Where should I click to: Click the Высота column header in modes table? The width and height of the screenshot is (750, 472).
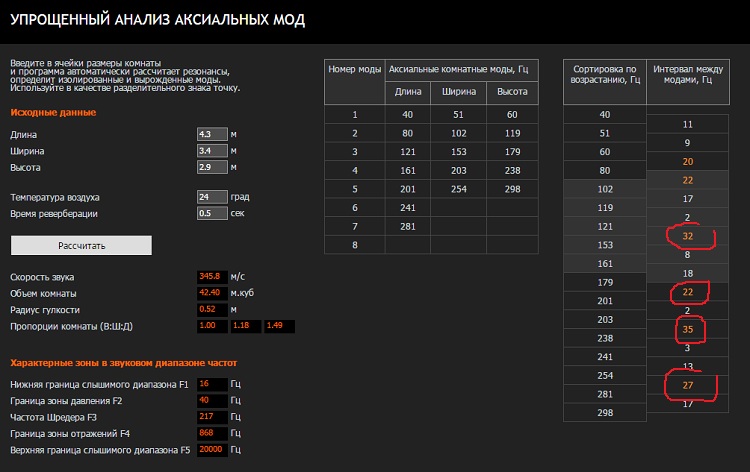[x=513, y=92]
